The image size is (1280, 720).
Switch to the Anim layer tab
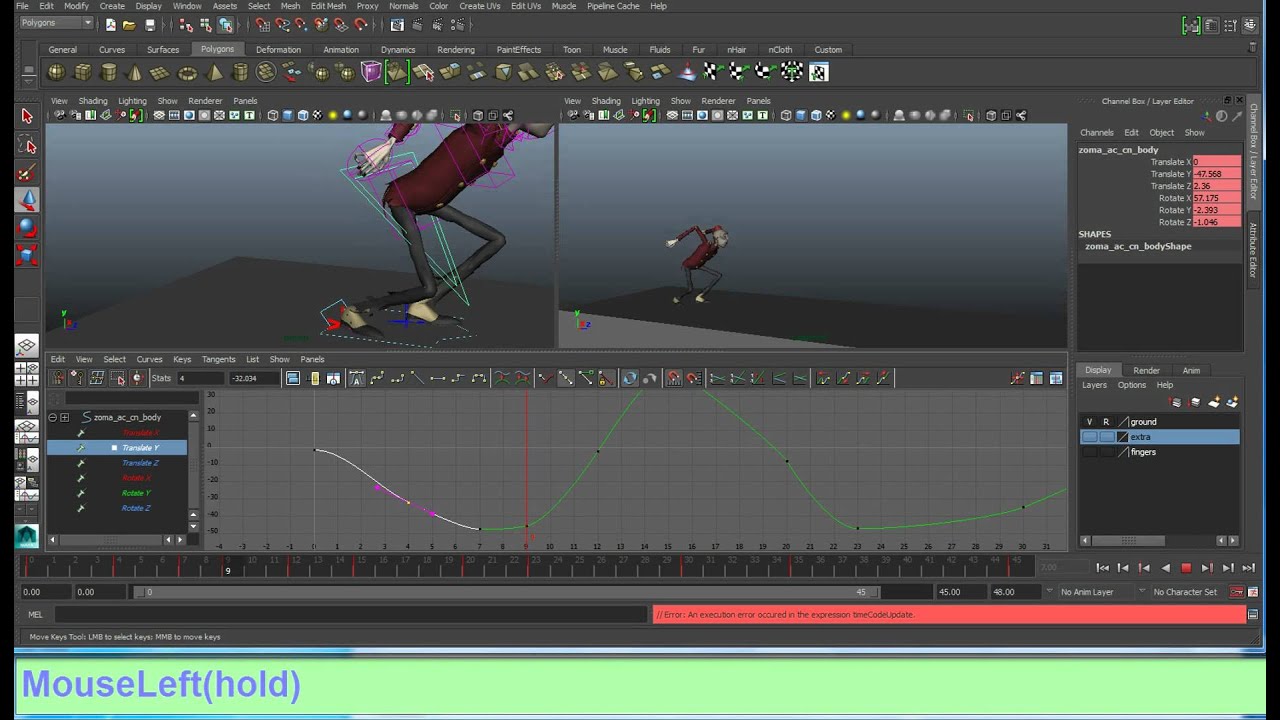[1191, 370]
